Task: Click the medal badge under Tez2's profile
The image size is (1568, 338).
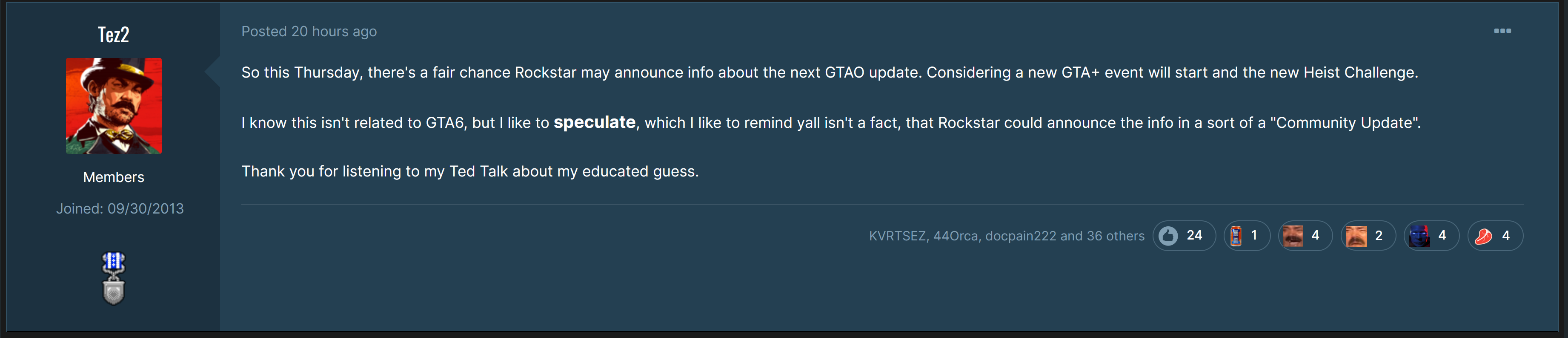Action: (x=113, y=278)
